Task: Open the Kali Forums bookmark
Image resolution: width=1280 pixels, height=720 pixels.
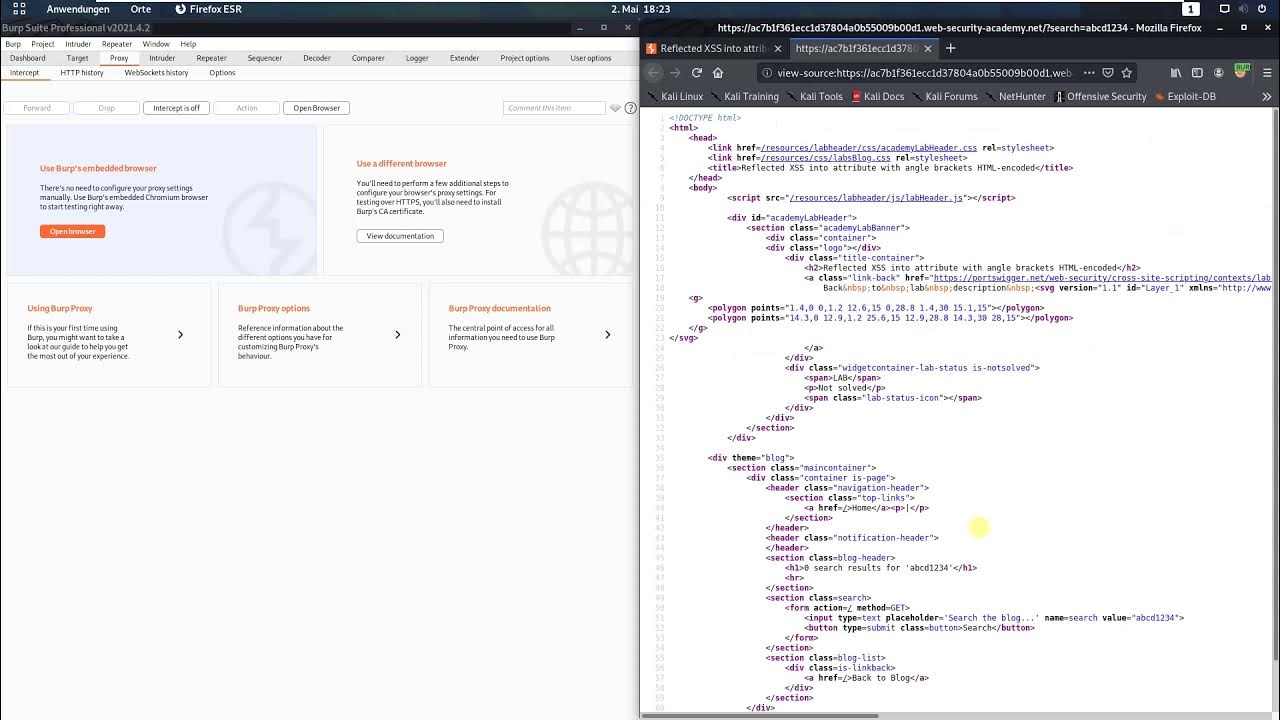Action: (944, 96)
